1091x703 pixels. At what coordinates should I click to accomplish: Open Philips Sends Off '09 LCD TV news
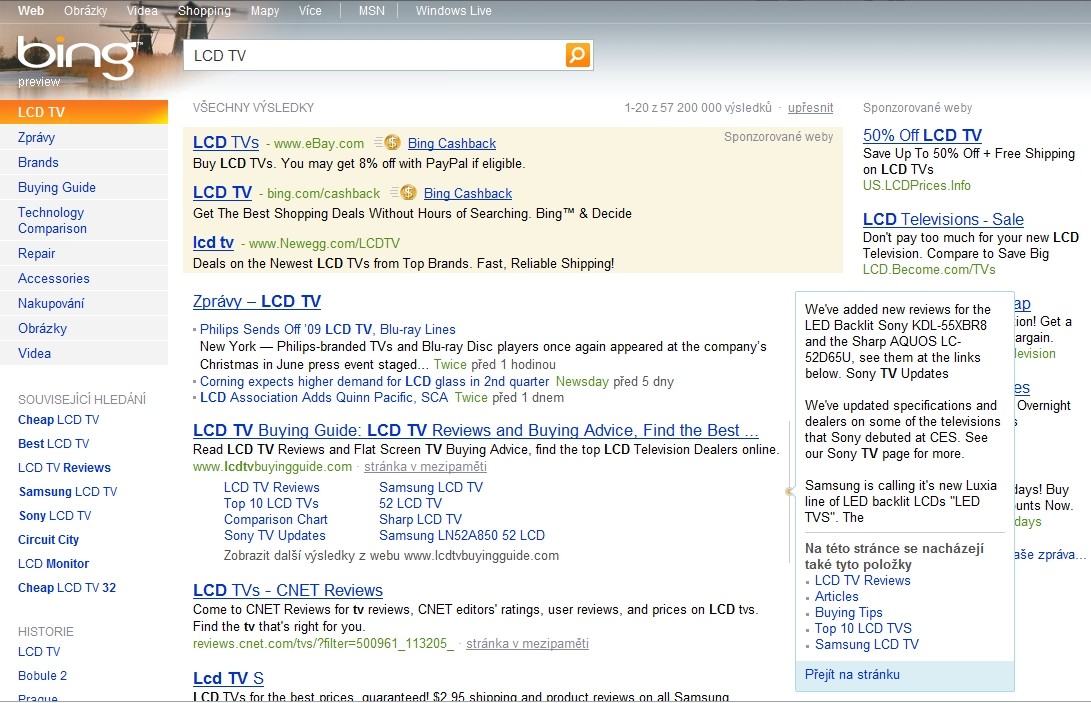click(x=328, y=329)
